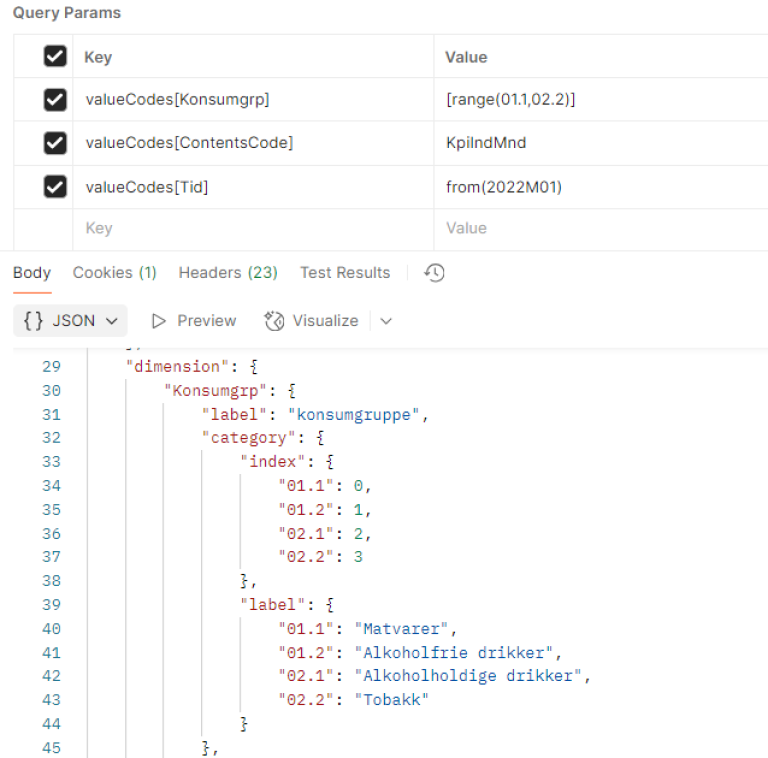Image resolution: width=768 pixels, height=758 pixels.
Task: Select the Headers (23) tab
Action: click(228, 273)
